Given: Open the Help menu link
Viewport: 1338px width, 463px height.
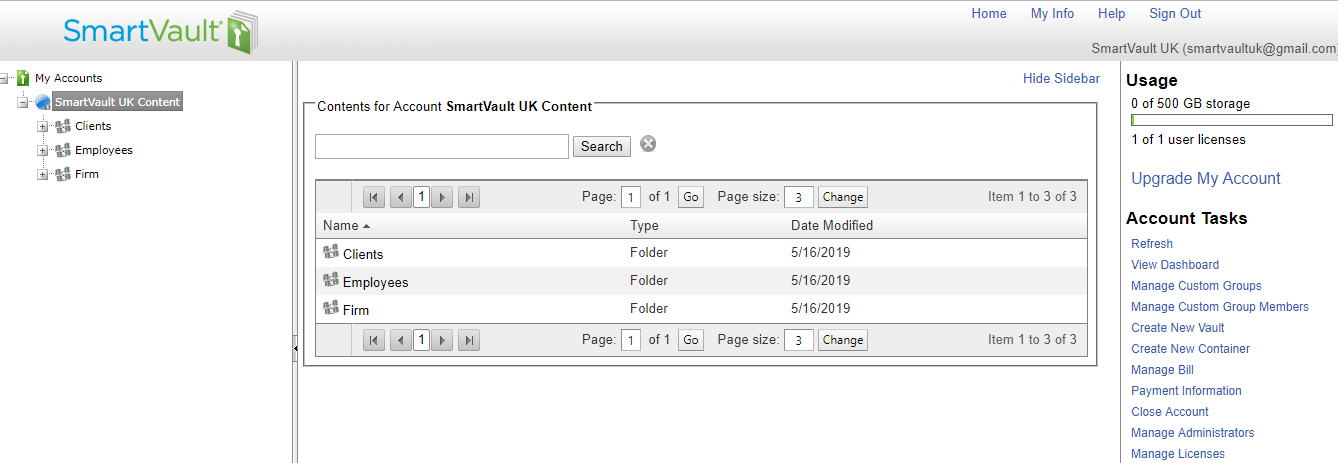Looking at the screenshot, I should [x=1111, y=14].
